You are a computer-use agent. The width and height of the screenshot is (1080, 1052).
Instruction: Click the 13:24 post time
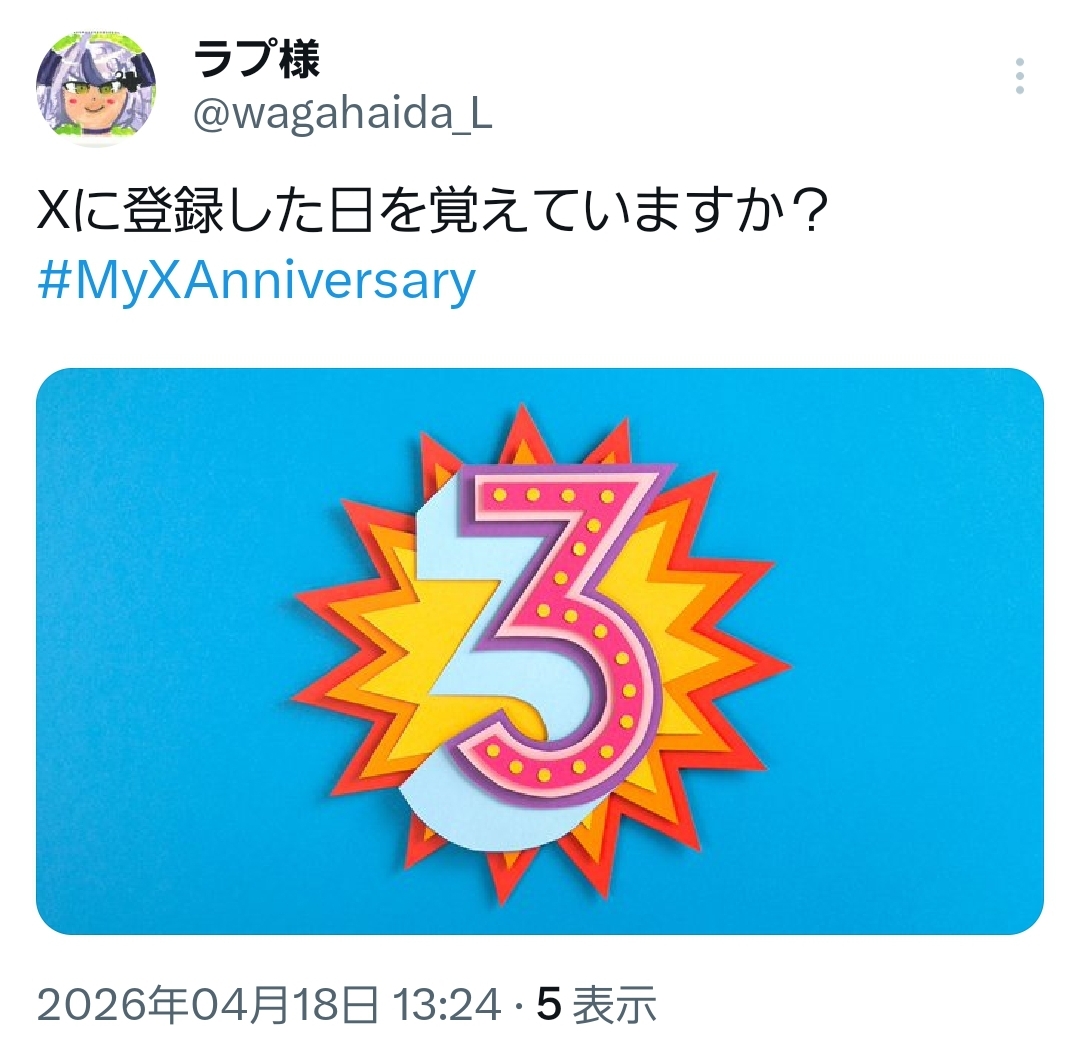(x=446, y=1004)
